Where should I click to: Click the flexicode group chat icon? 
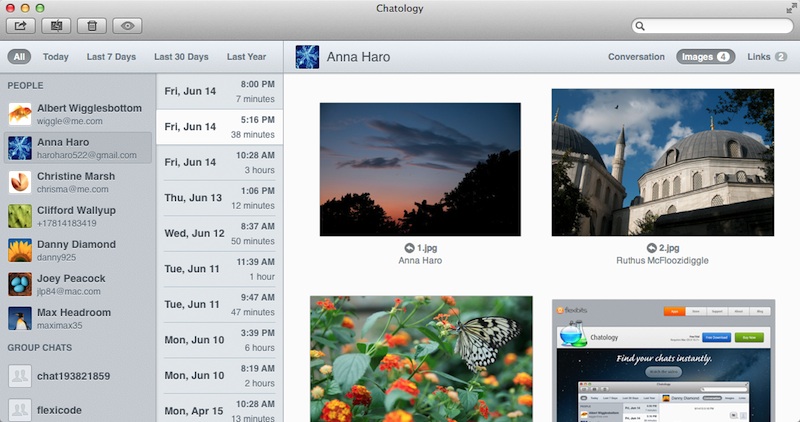coord(20,410)
